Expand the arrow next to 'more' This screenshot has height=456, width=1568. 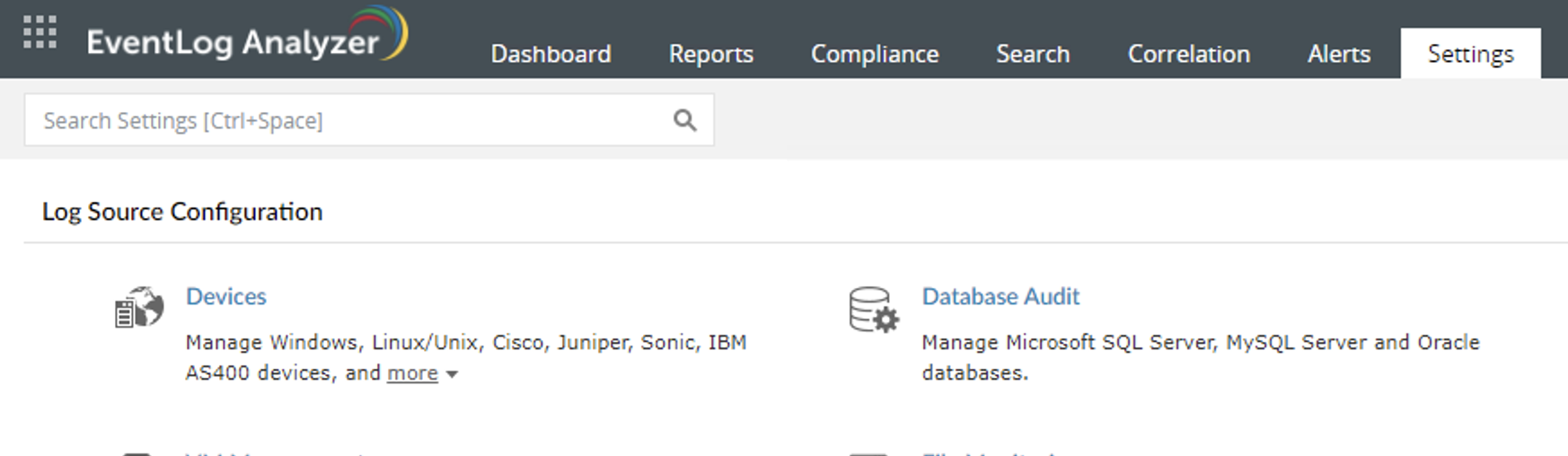(452, 374)
